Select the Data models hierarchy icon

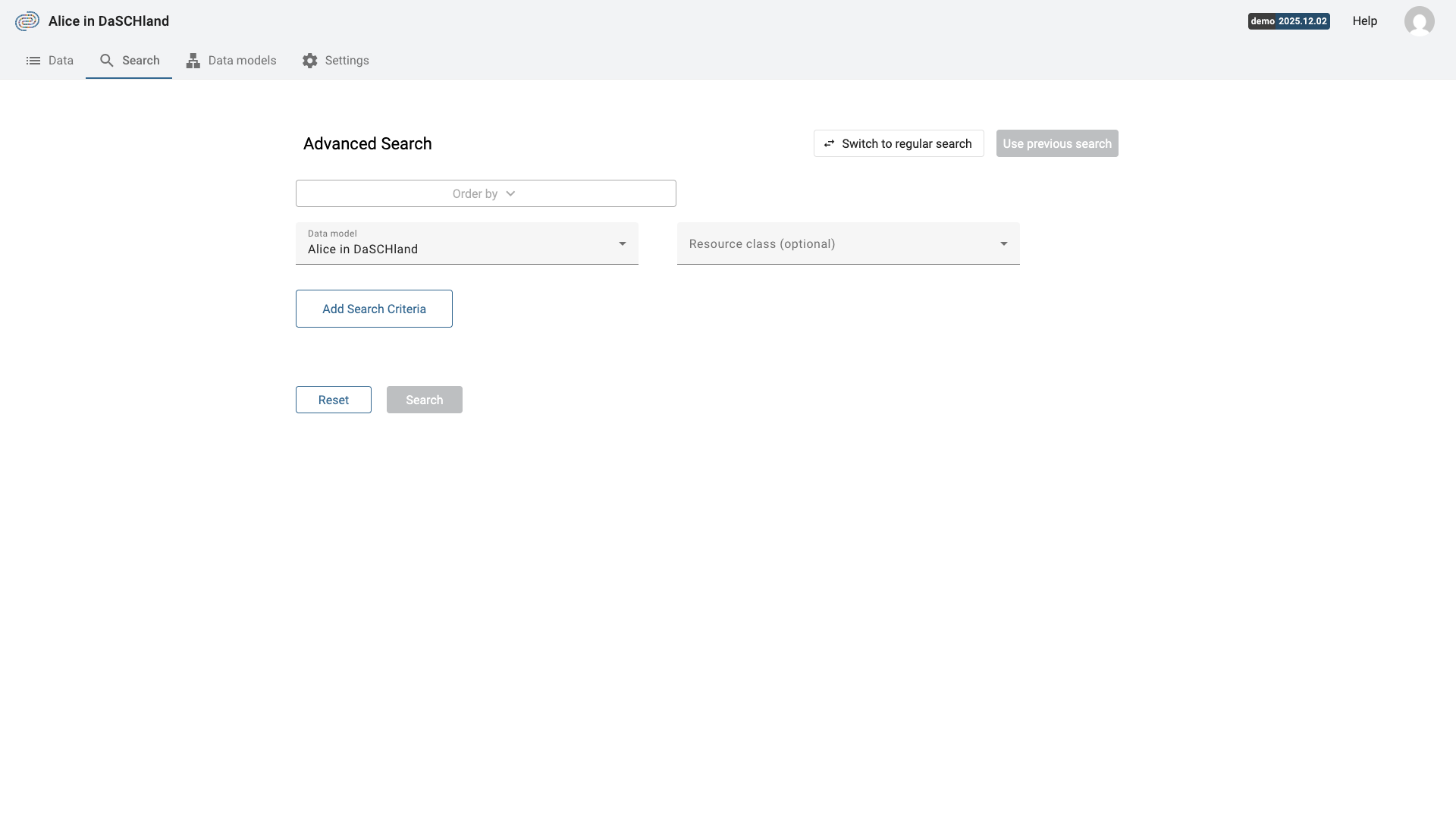193,60
